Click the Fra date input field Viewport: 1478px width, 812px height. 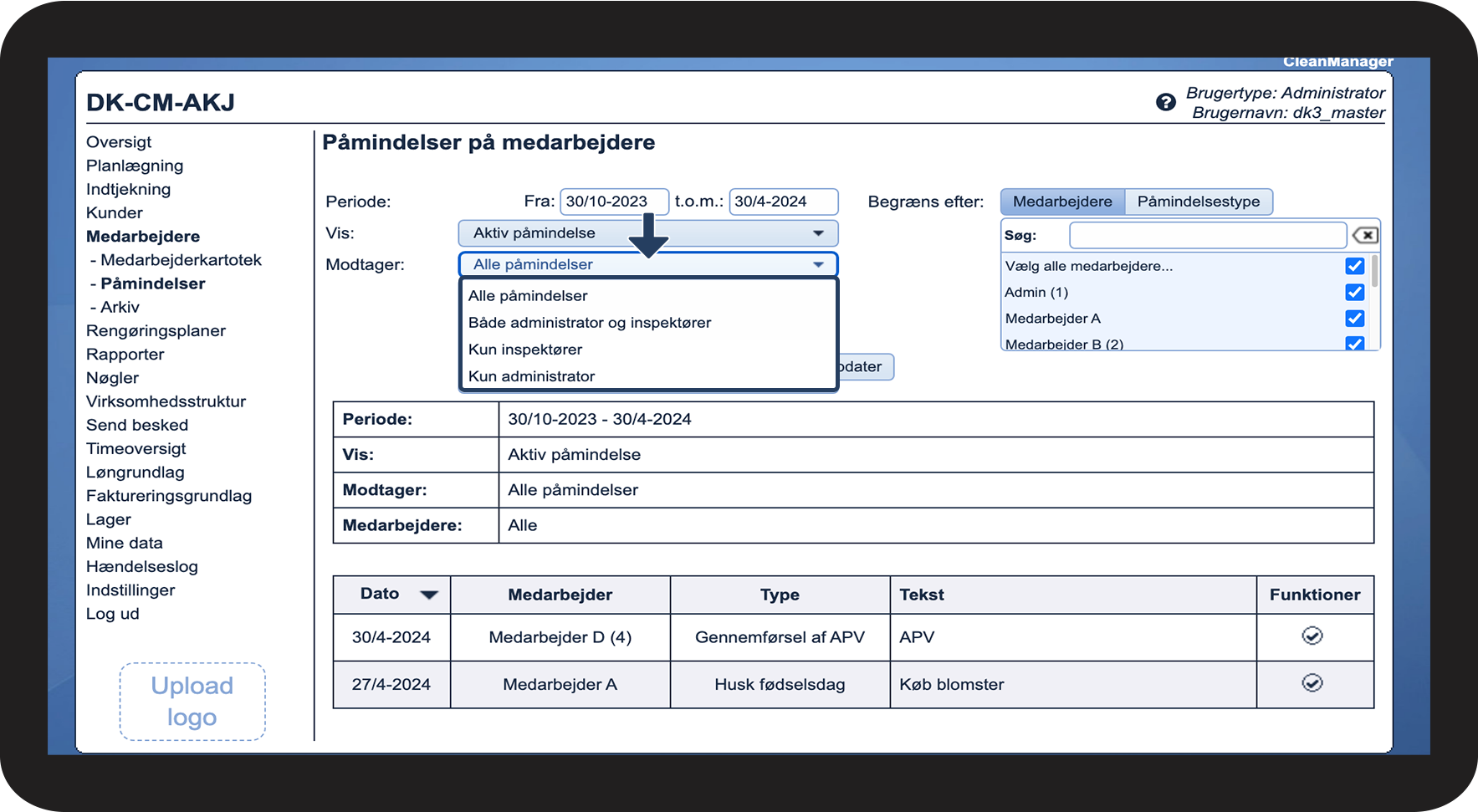tap(613, 202)
